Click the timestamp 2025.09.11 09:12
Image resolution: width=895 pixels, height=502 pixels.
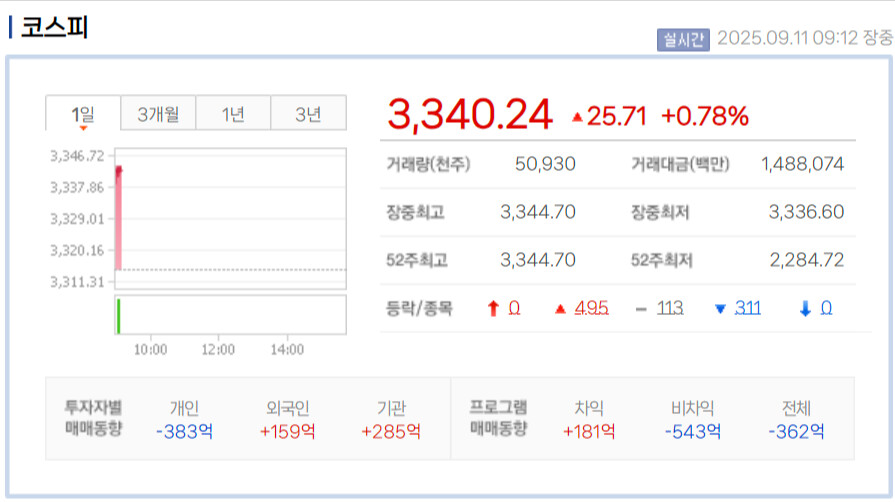click(x=787, y=38)
